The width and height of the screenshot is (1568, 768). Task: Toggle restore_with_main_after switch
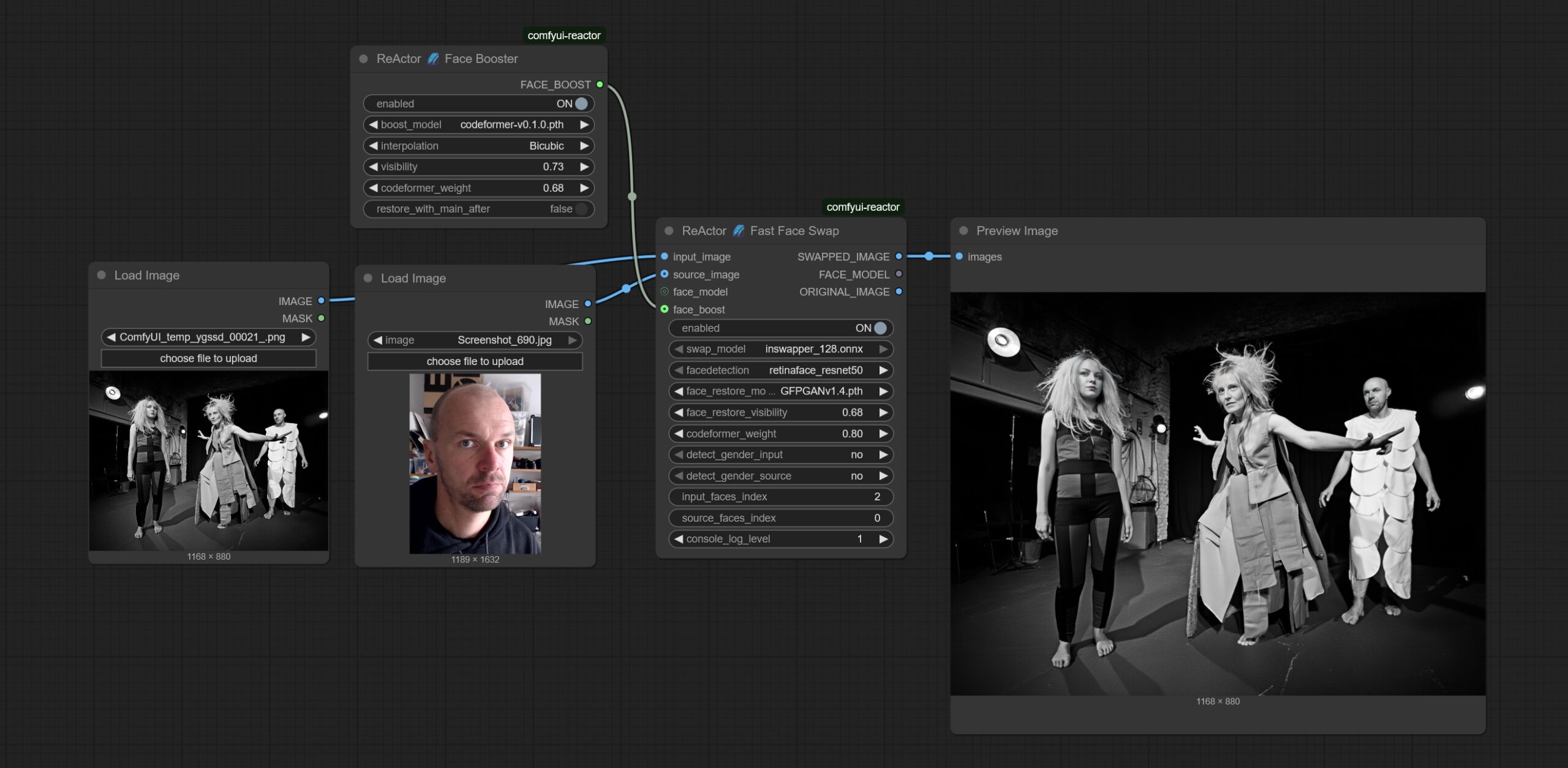tap(581, 209)
